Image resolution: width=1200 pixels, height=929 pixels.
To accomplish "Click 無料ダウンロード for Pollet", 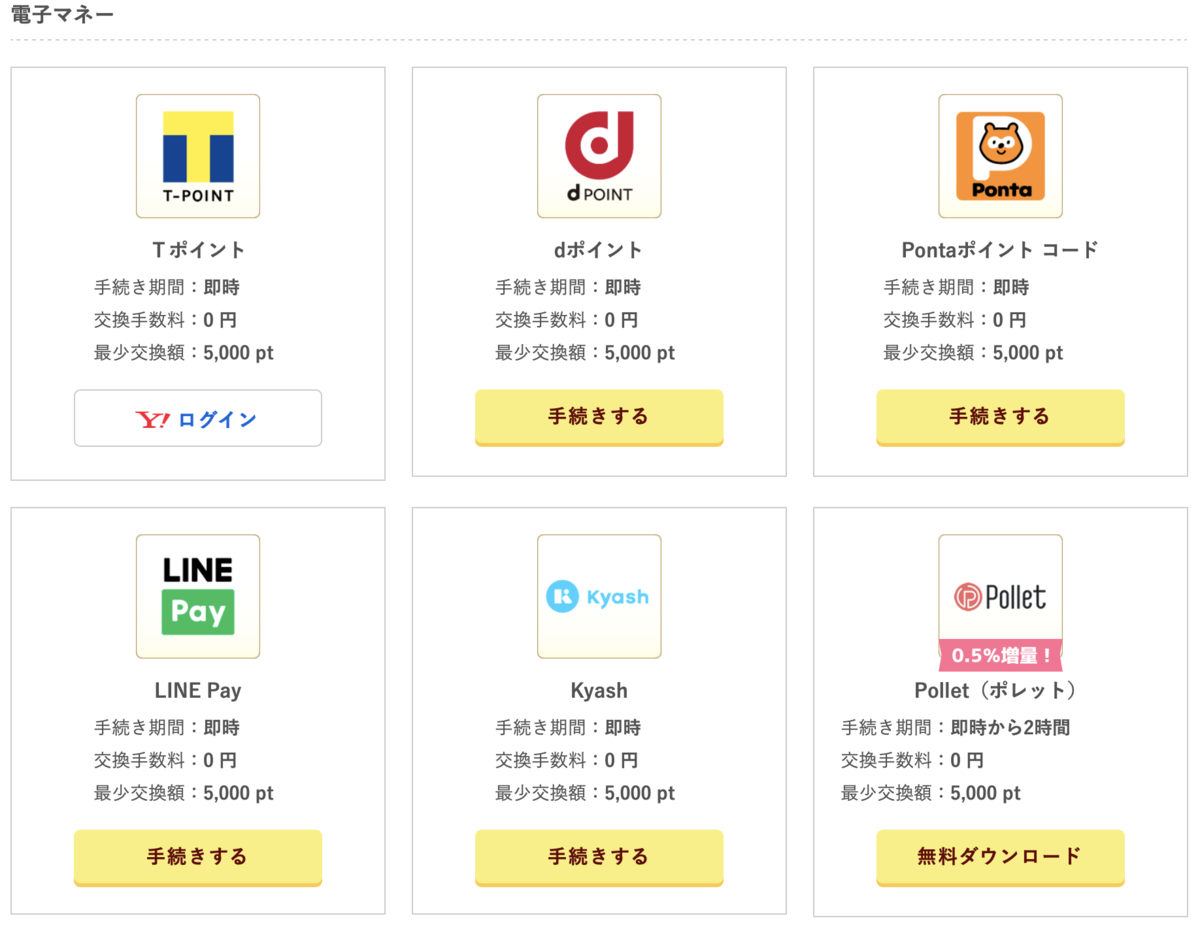I will tap(1000, 858).
